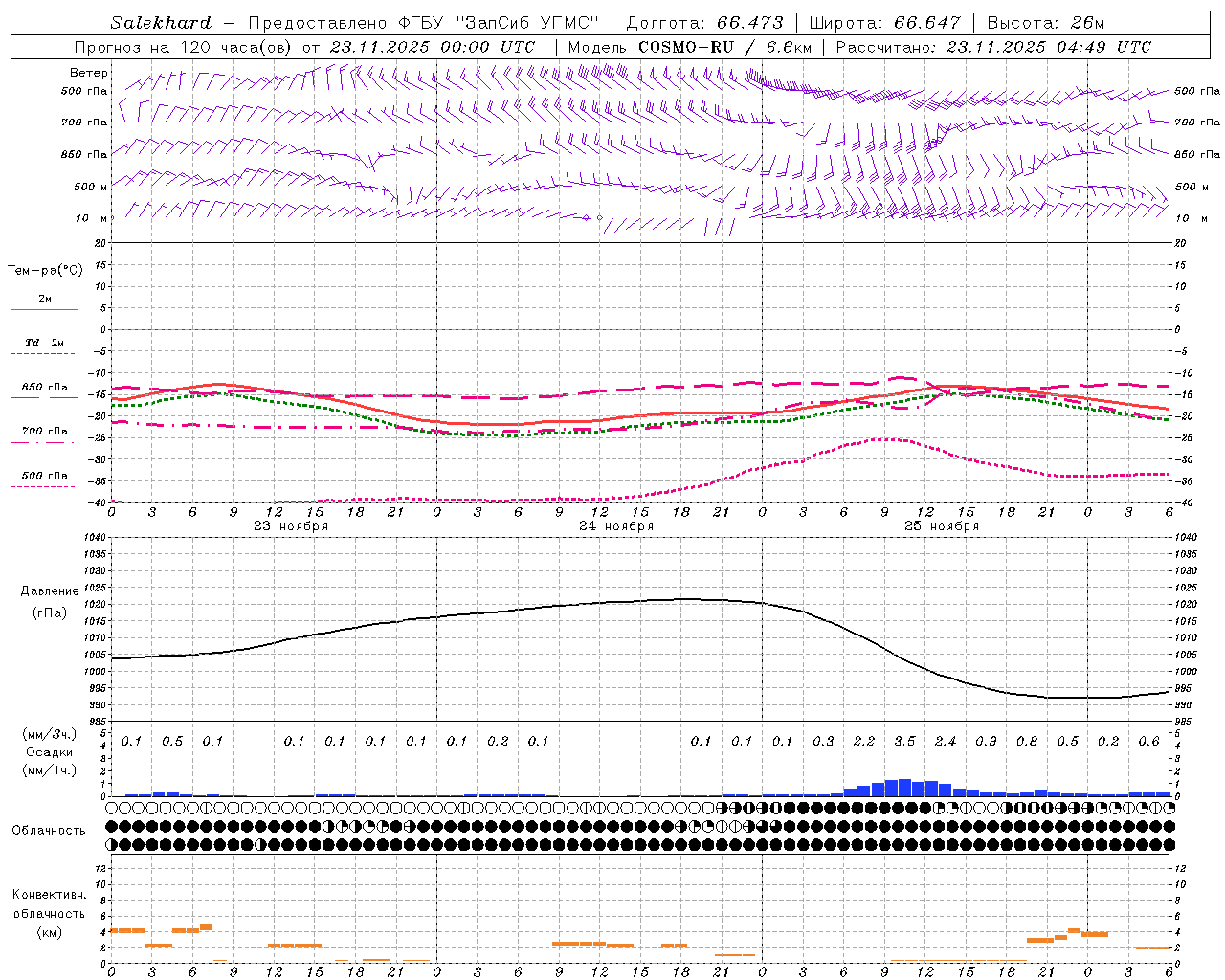Click the '(мм/1ч.)' precipitation unit label

49,771
